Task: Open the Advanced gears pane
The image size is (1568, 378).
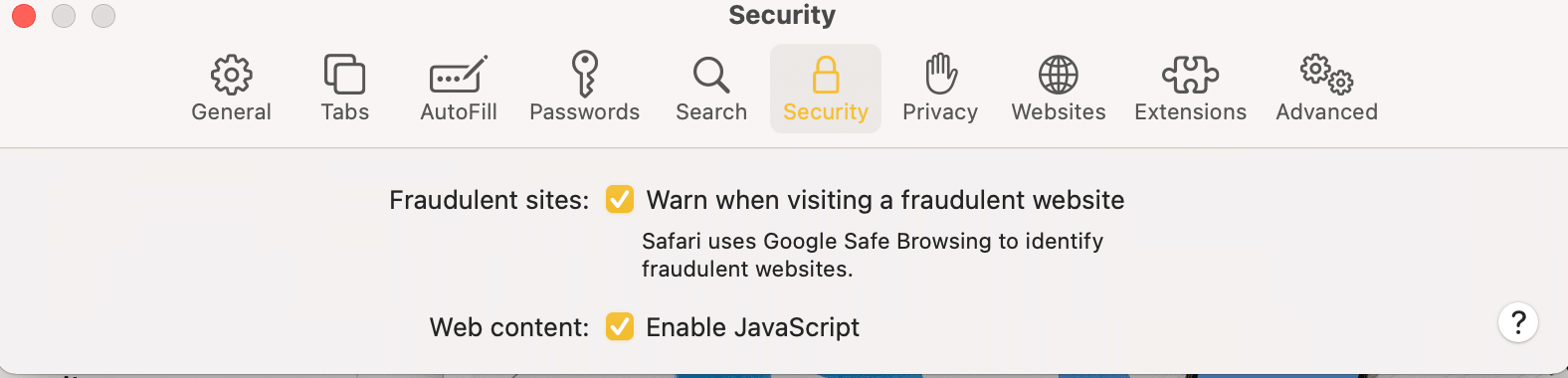Action: 1327,74
